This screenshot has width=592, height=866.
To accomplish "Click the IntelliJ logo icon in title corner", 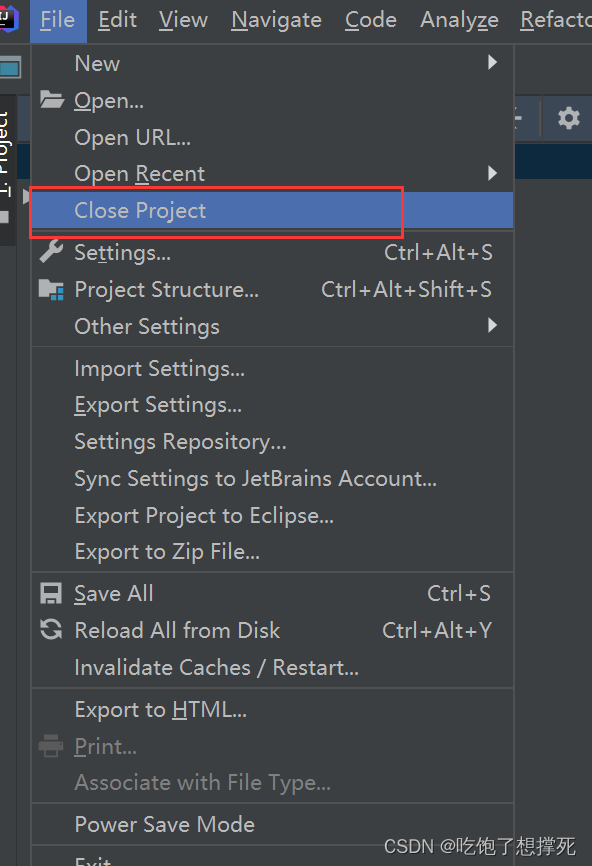I will (x=9, y=18).
